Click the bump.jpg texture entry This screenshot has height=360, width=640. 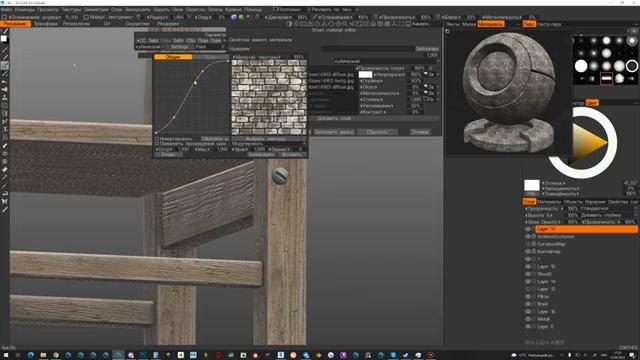point(331,81)
